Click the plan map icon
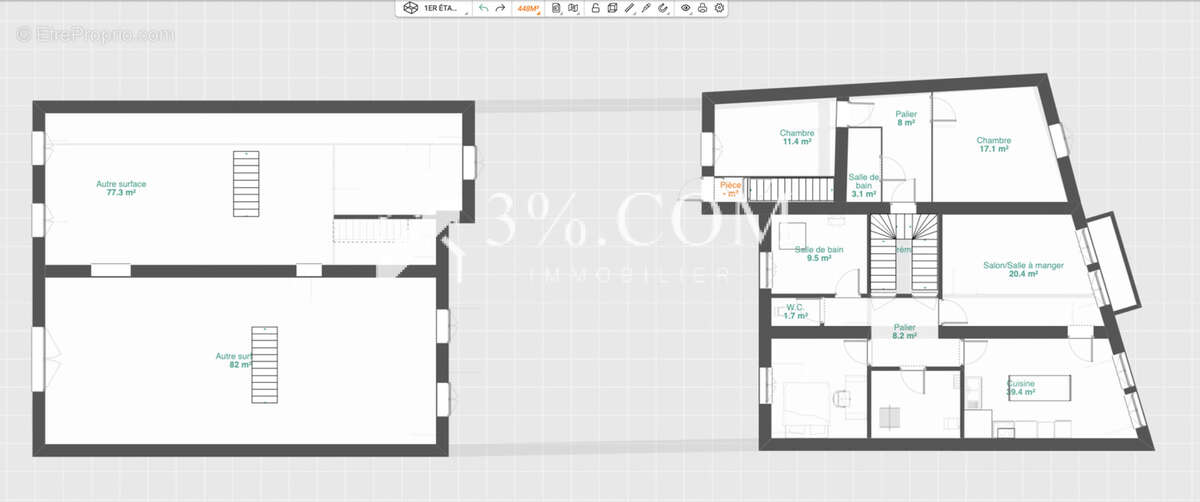Image resolution: width=1200 pixels, height=502 pixels. (573, 8)
